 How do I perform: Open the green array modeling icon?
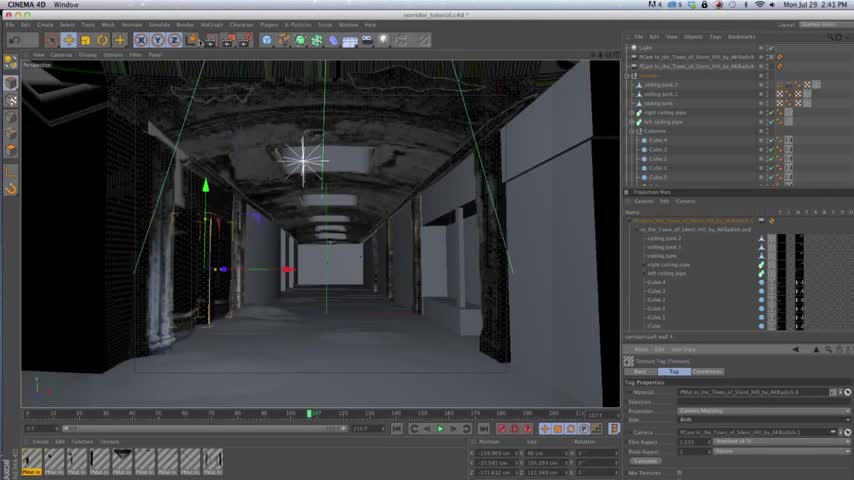tap(317, 40)
